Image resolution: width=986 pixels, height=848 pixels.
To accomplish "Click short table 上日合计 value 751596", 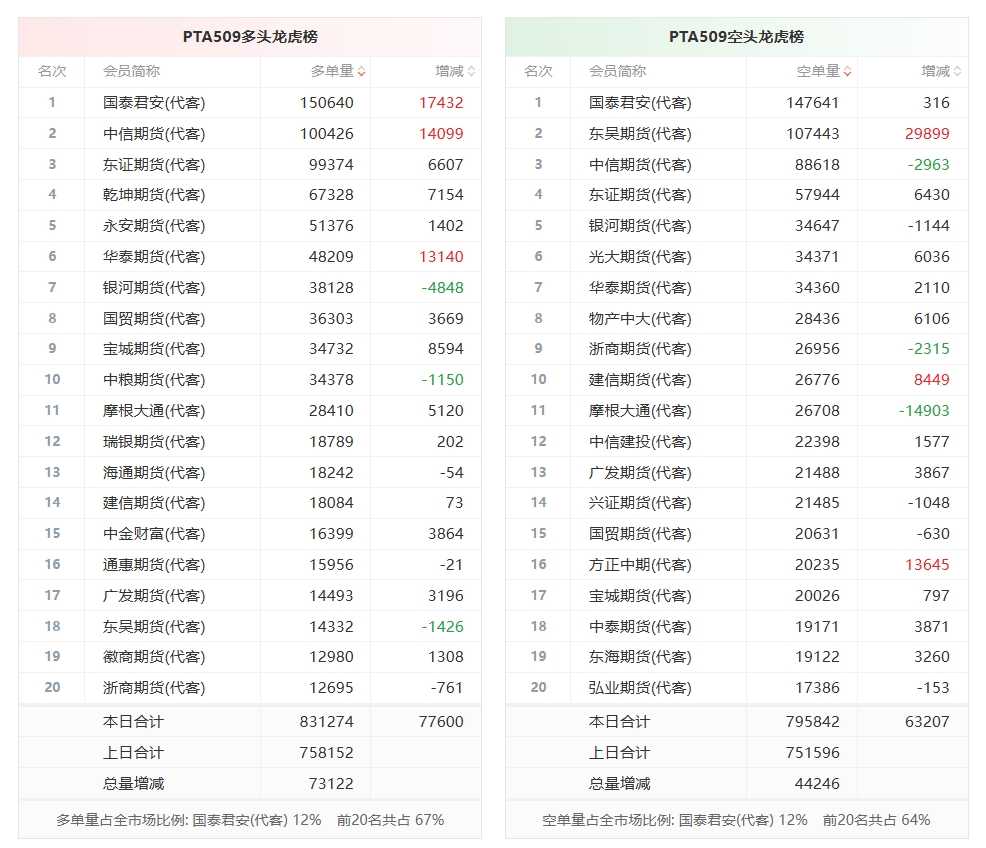I will tap(812, 752).
